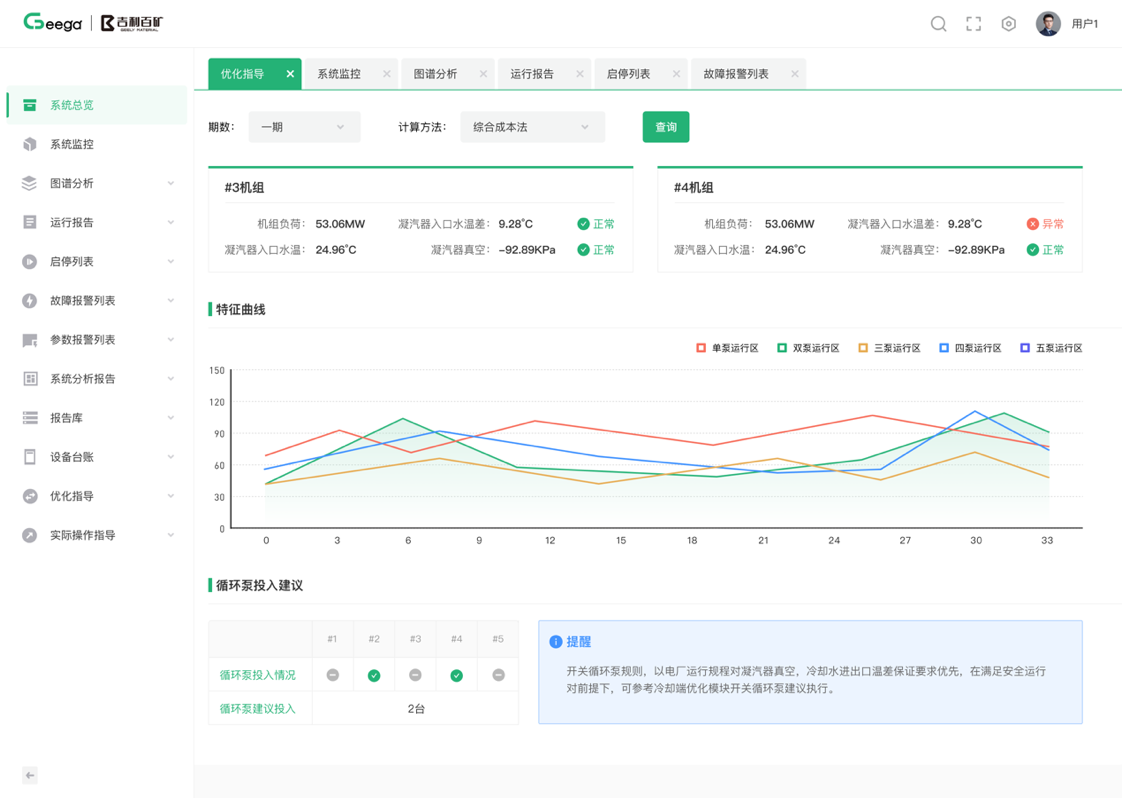Screen dimensions: 1122x798
Task: Collapse sidebar with the left arrow icon
Action: pyautogui.click(x=30, y=775)
